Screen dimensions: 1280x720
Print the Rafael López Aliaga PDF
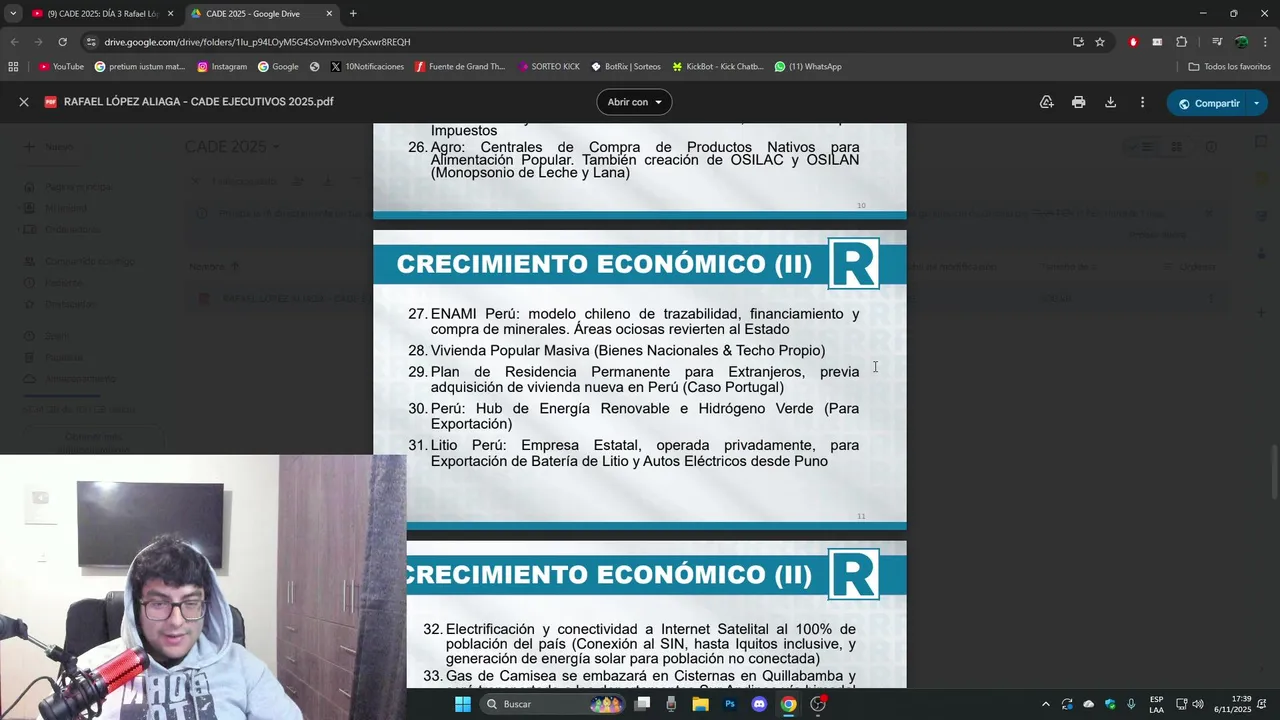pos(1078,102)
